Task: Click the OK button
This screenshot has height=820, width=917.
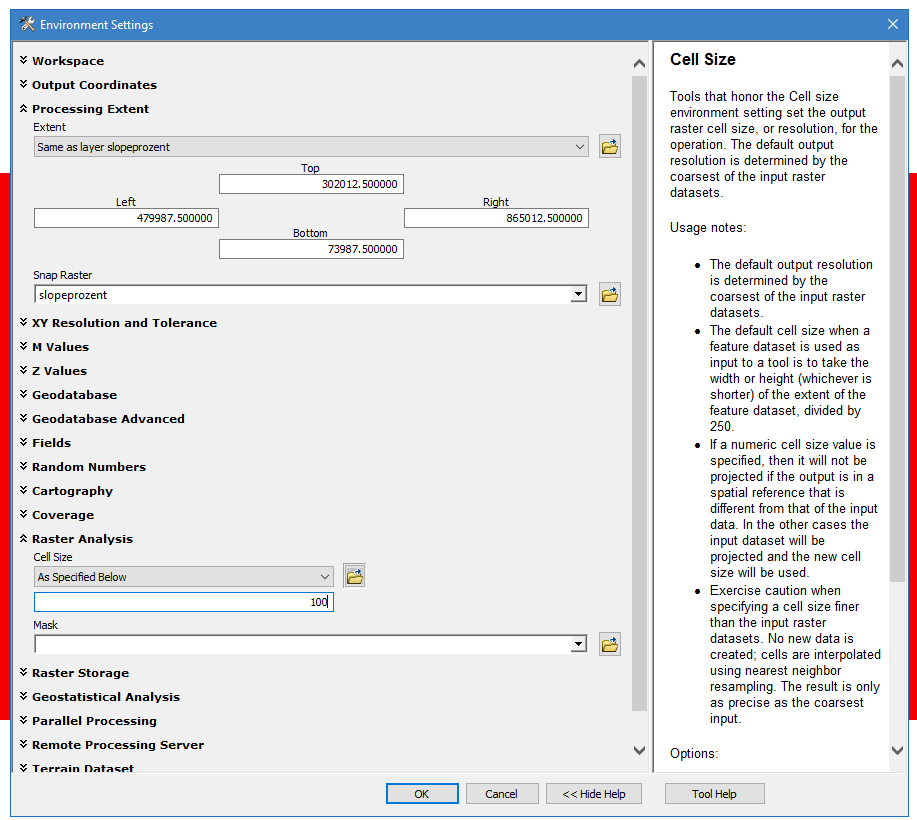Action: click(421, 794)
